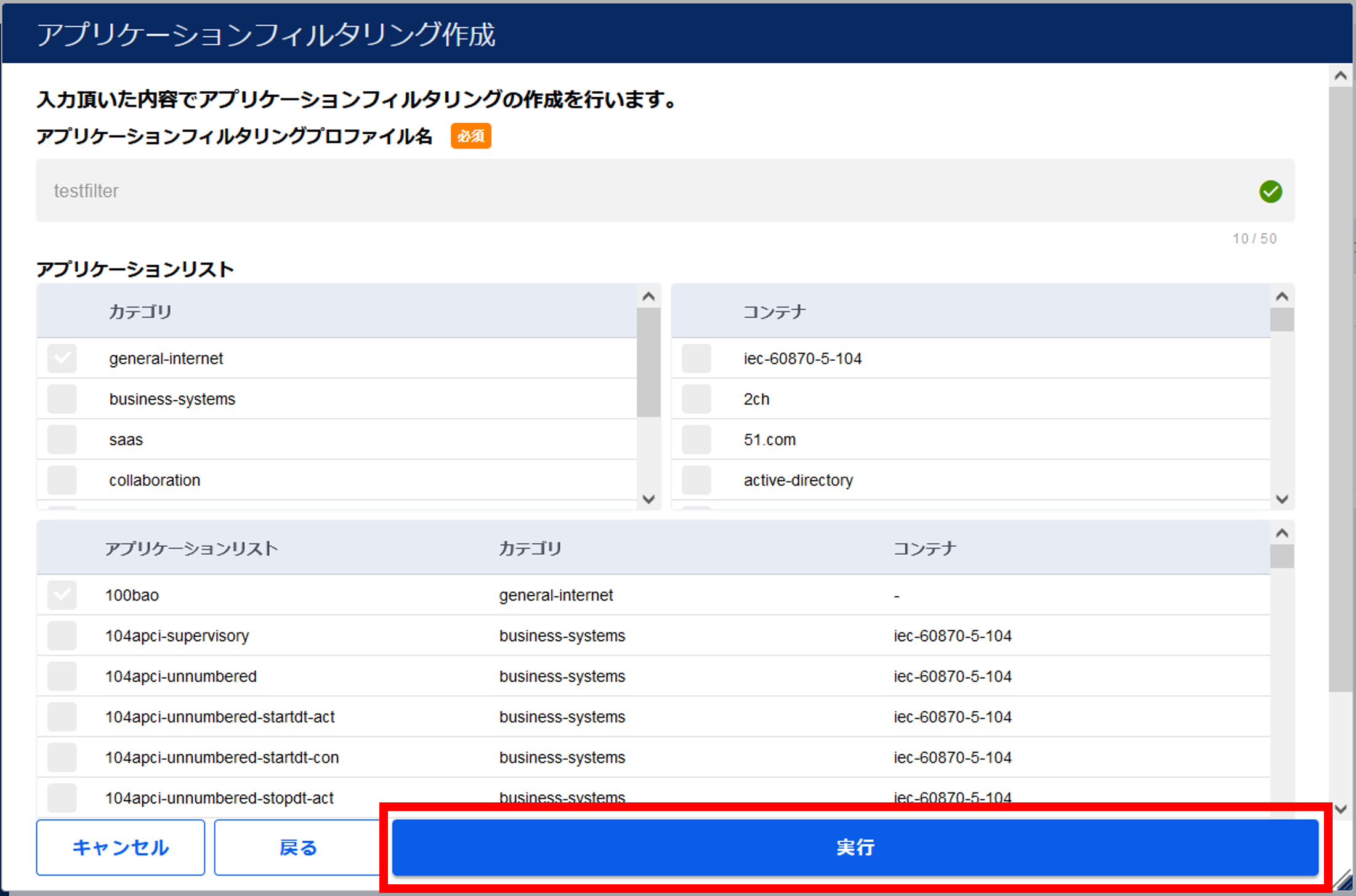Viewport: 1356px width, 896px height.
Task: Click the green validation checkmark icon
Action: 1270,192
